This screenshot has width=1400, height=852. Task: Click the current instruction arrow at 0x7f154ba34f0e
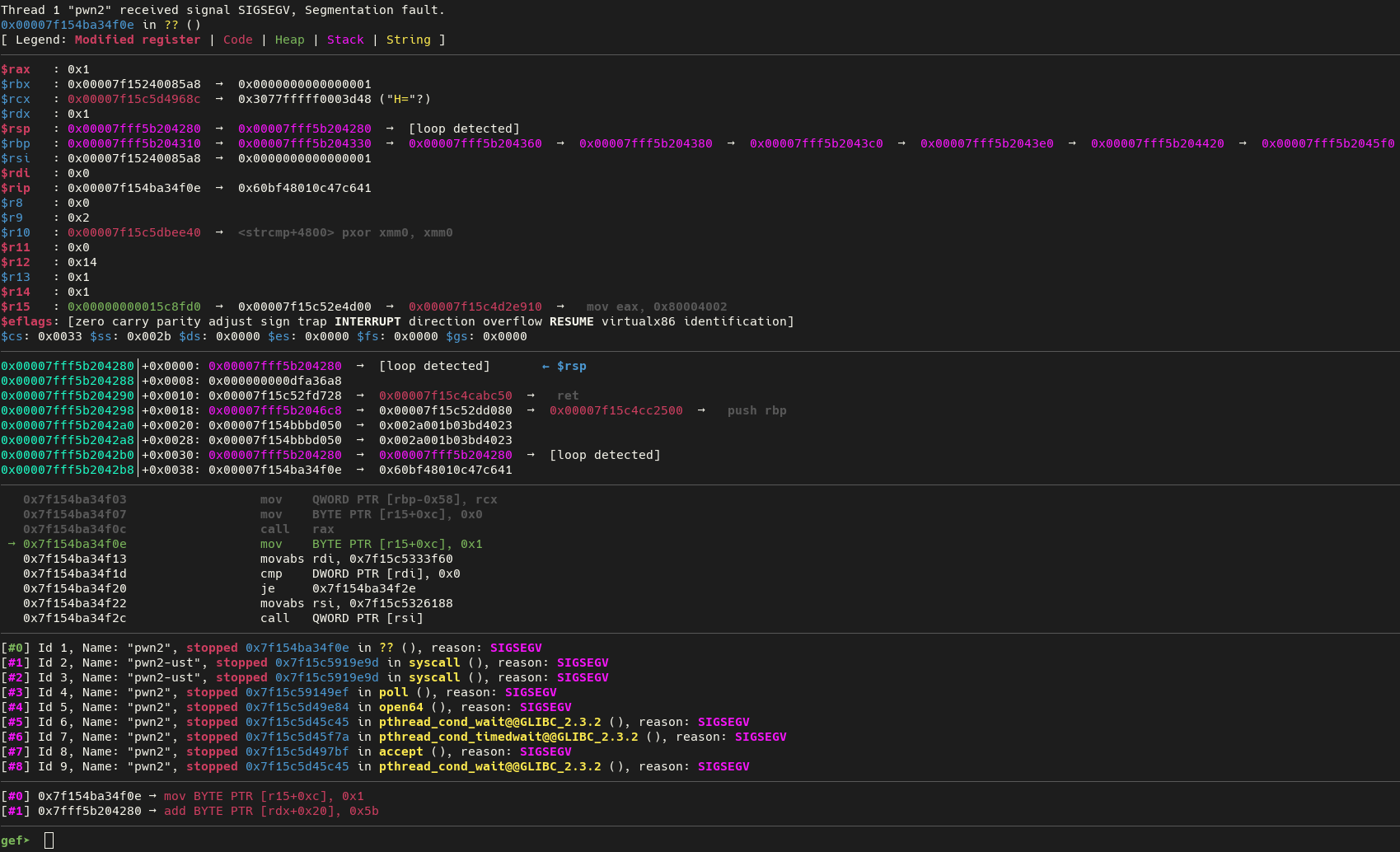tap(12, 544)
